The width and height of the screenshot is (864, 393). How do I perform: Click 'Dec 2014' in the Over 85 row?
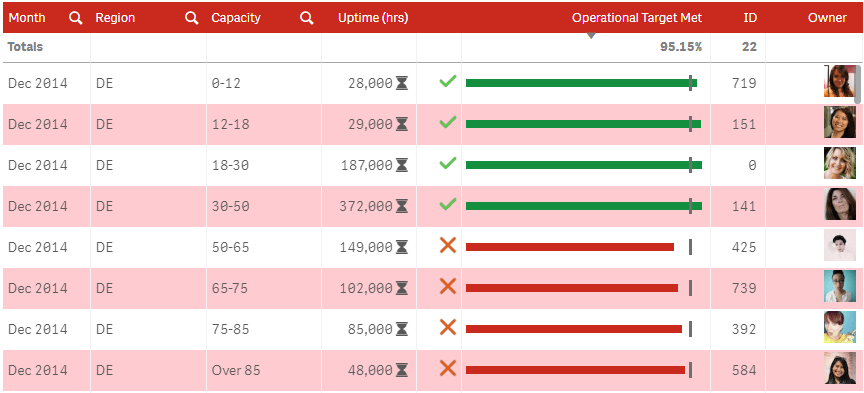point(38,370)
